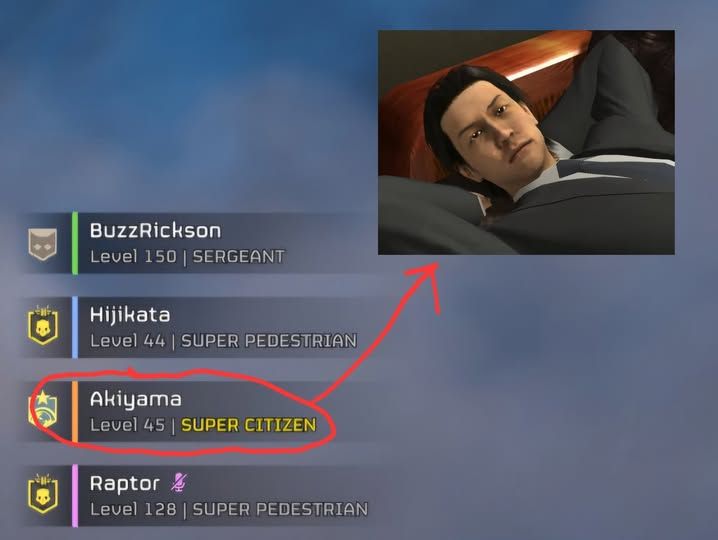The height and width of the screenshot is (540, 718).
Task: Click the orange color bar beside Akiyama
Action: tap(75, 411)
